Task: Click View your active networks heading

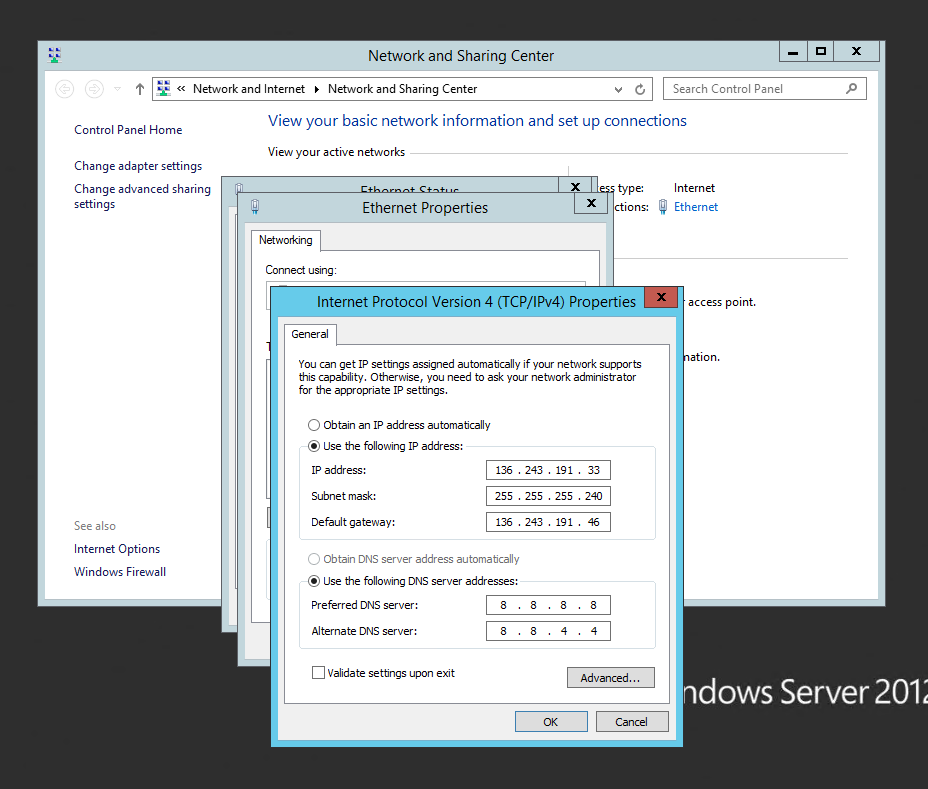Action: pos(336,152)
